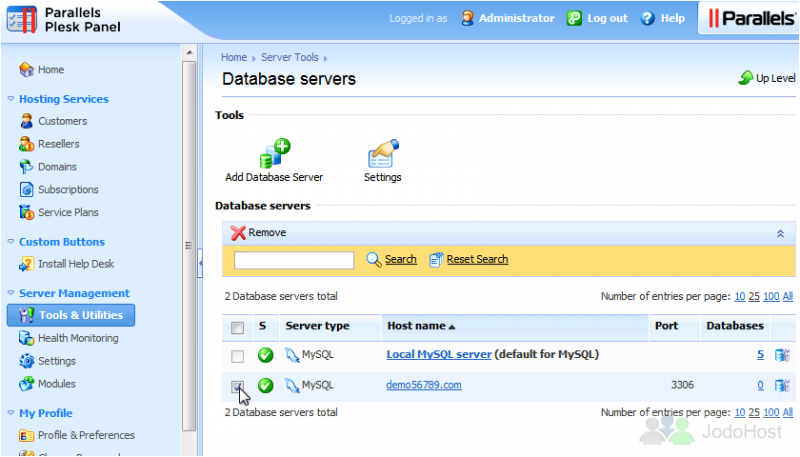The width and height of the screenshot is (800, 457).
Task: Click the magnifying glass Search icon
Action: (x=373, y=260)
